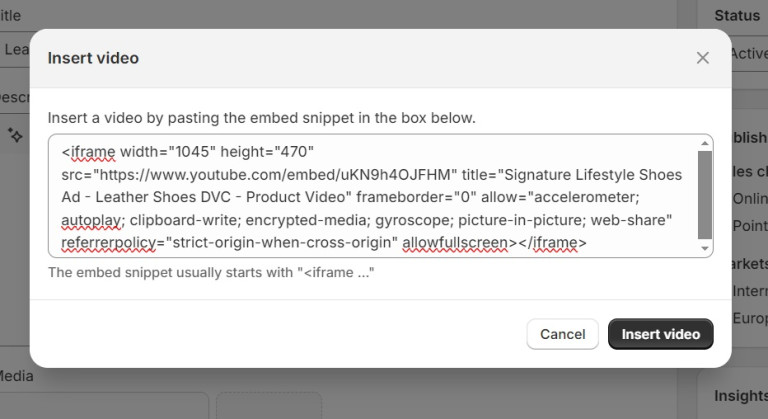Click the snippet box scroll-down arrow
Image resolution: width=768 pixels, height=419 pixels.
(704, 248)
